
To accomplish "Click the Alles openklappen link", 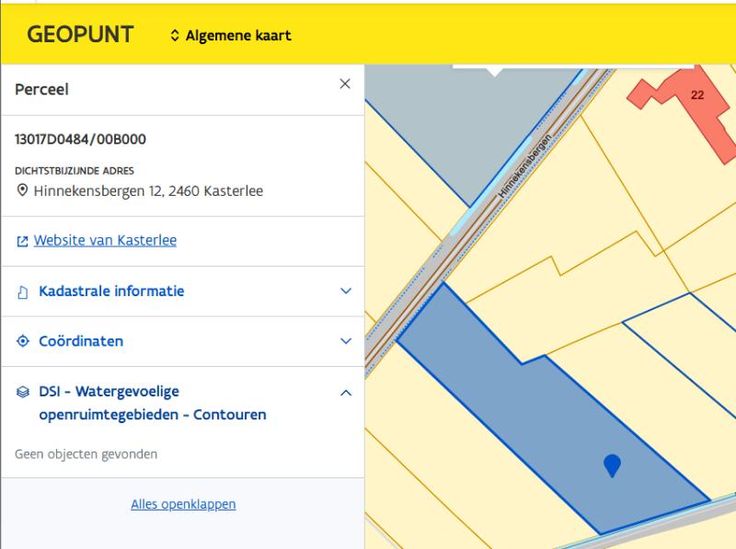I will pos(183,504).
